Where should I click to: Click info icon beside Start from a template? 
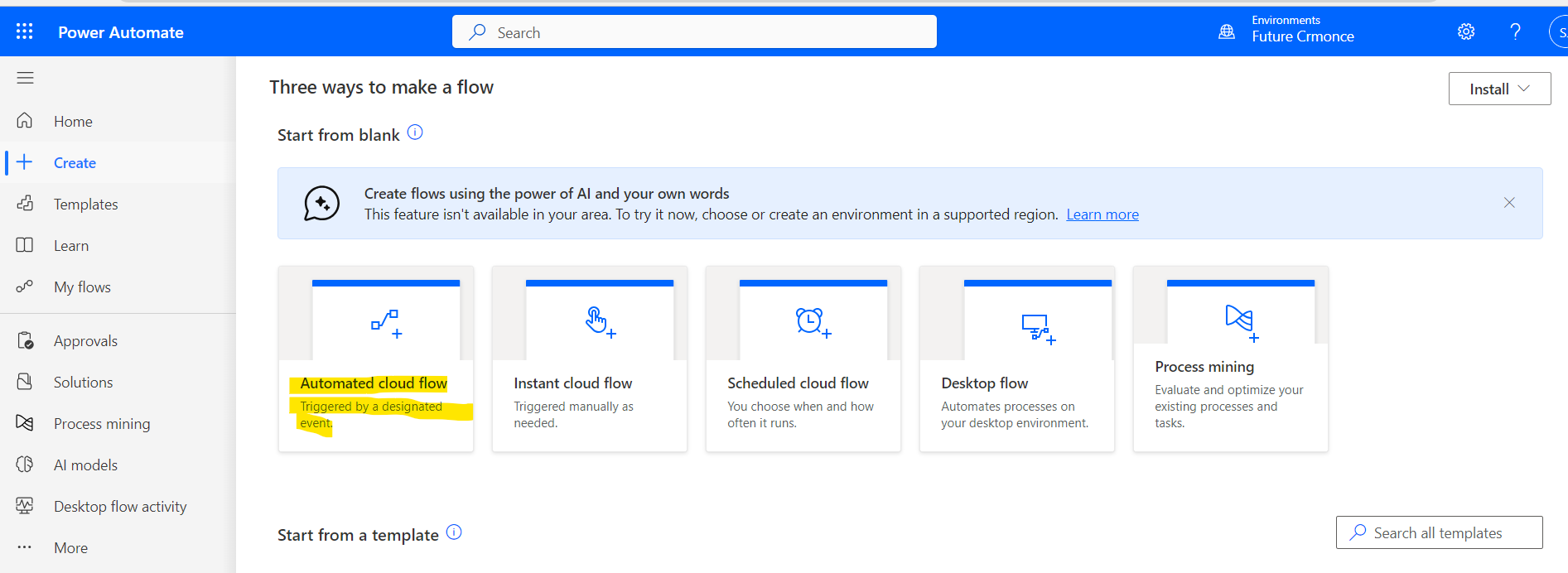pos(454,532)
